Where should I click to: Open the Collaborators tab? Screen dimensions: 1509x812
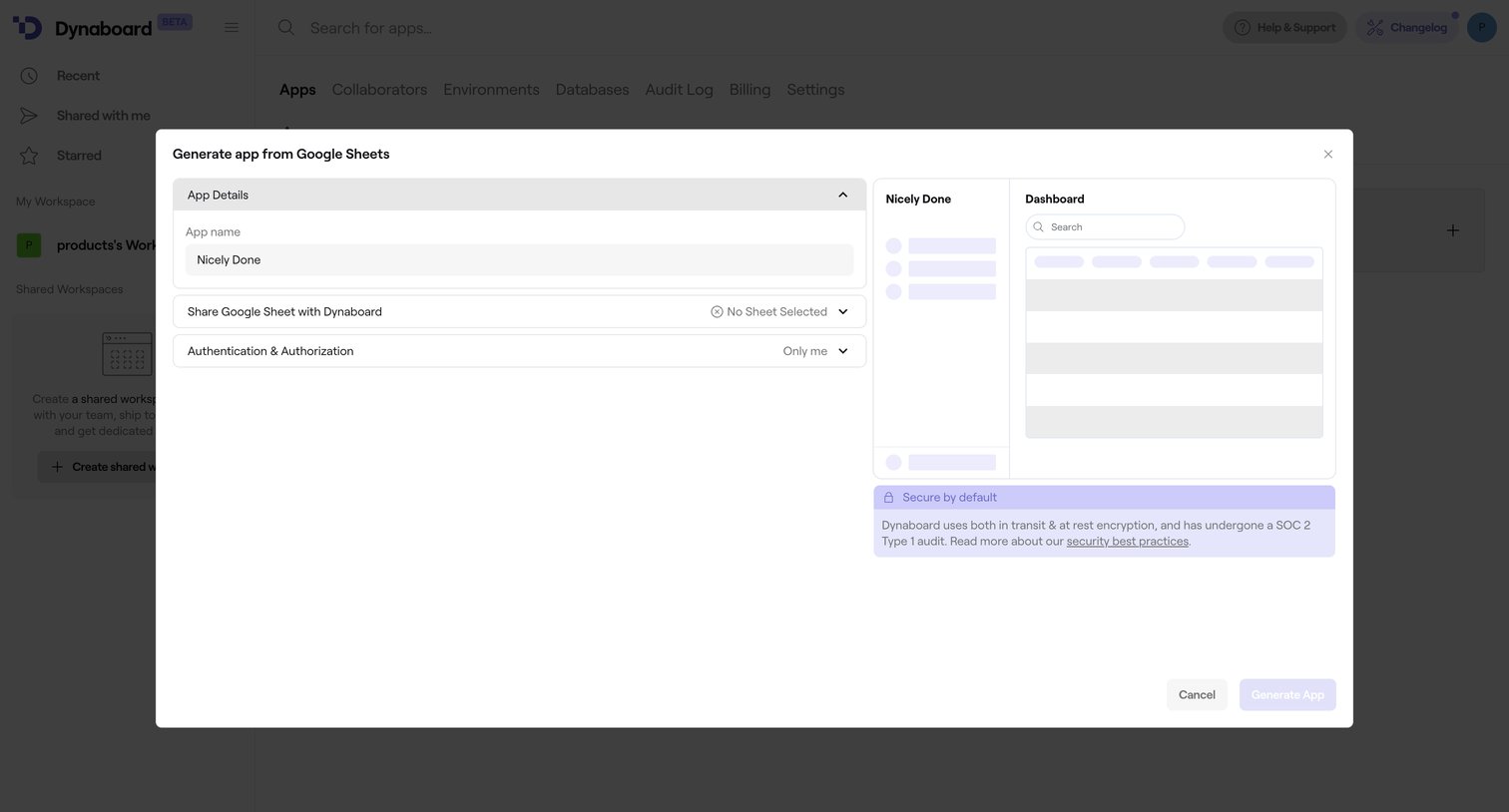point(379,90)
